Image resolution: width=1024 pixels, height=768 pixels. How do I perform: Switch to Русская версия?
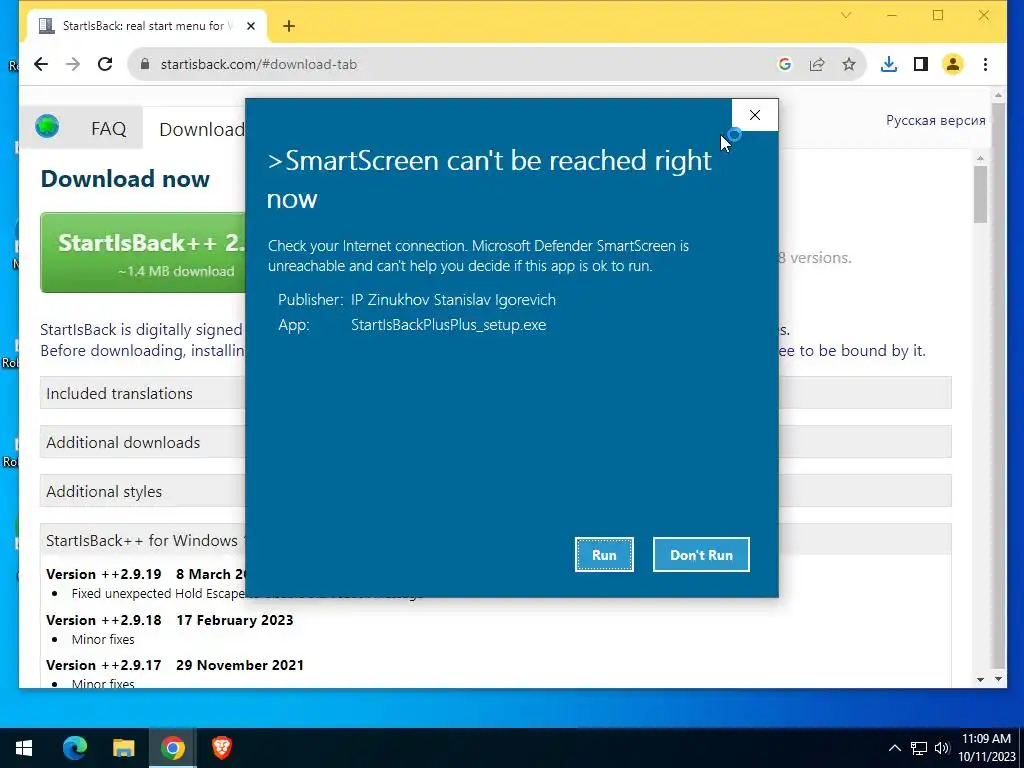935,120
